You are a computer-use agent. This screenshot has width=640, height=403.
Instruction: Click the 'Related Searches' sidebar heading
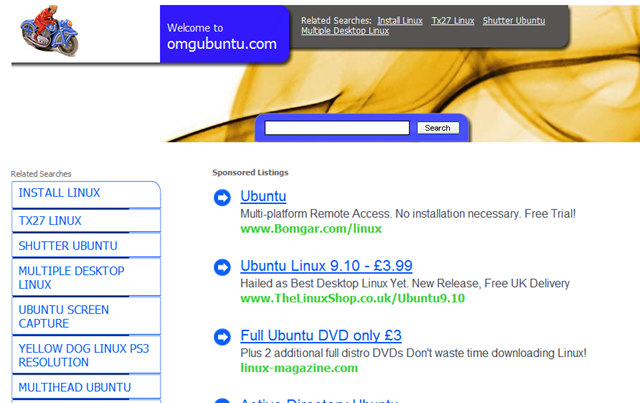tap(41, 174)
